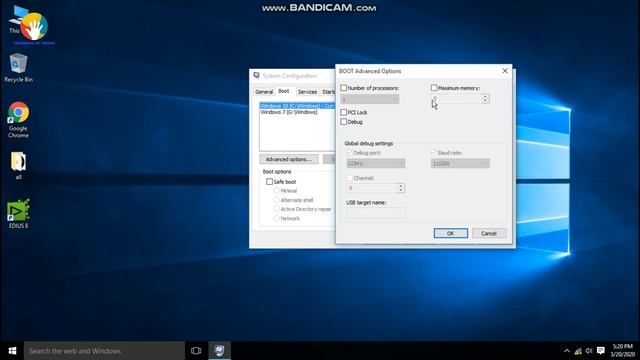Select Windows 10 (C:\Windows) boot entry
This screenshot has width=640, height=360.
(x=297, y=106)
